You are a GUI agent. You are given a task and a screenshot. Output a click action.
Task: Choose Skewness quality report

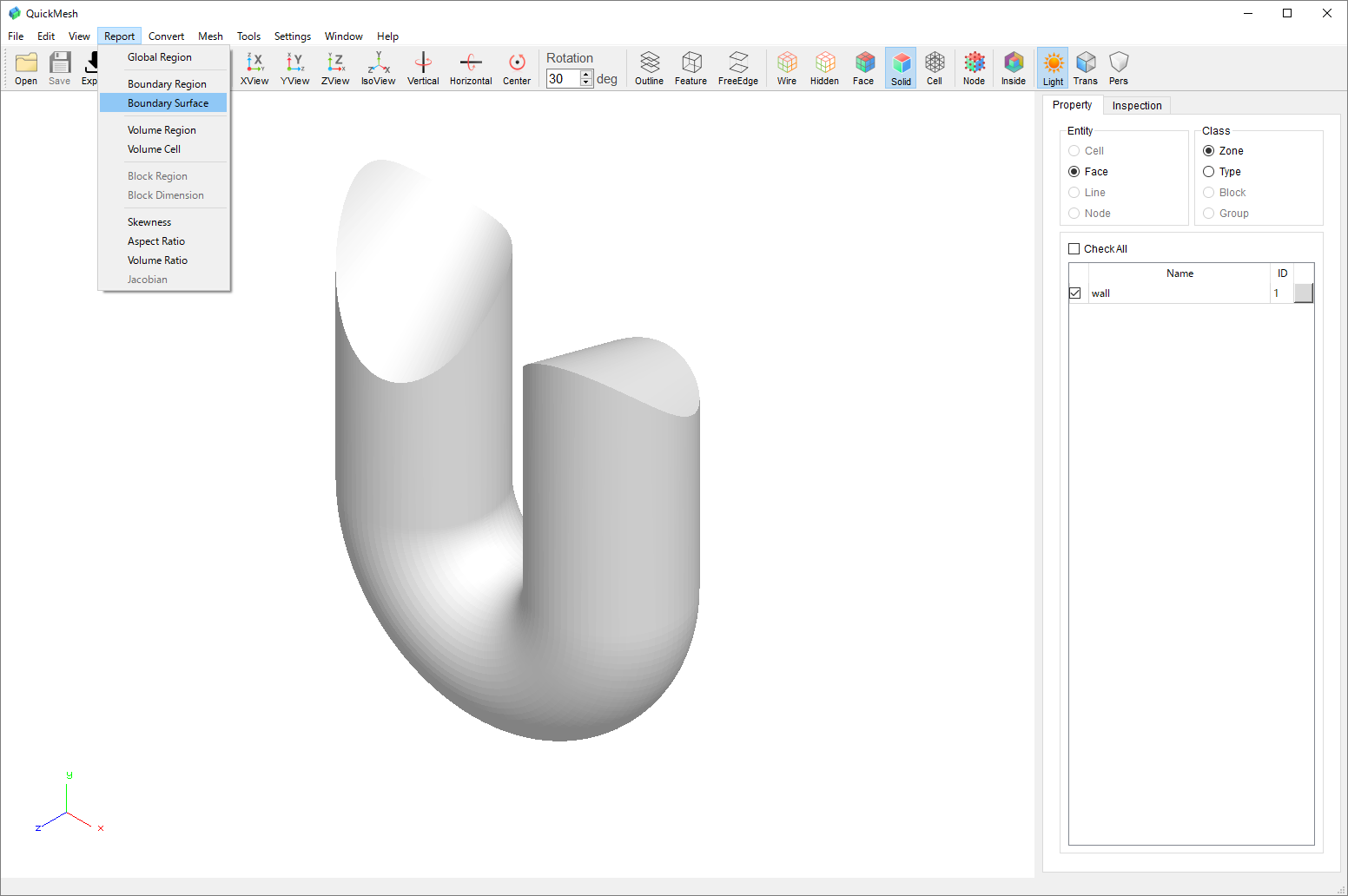point(163,222)
